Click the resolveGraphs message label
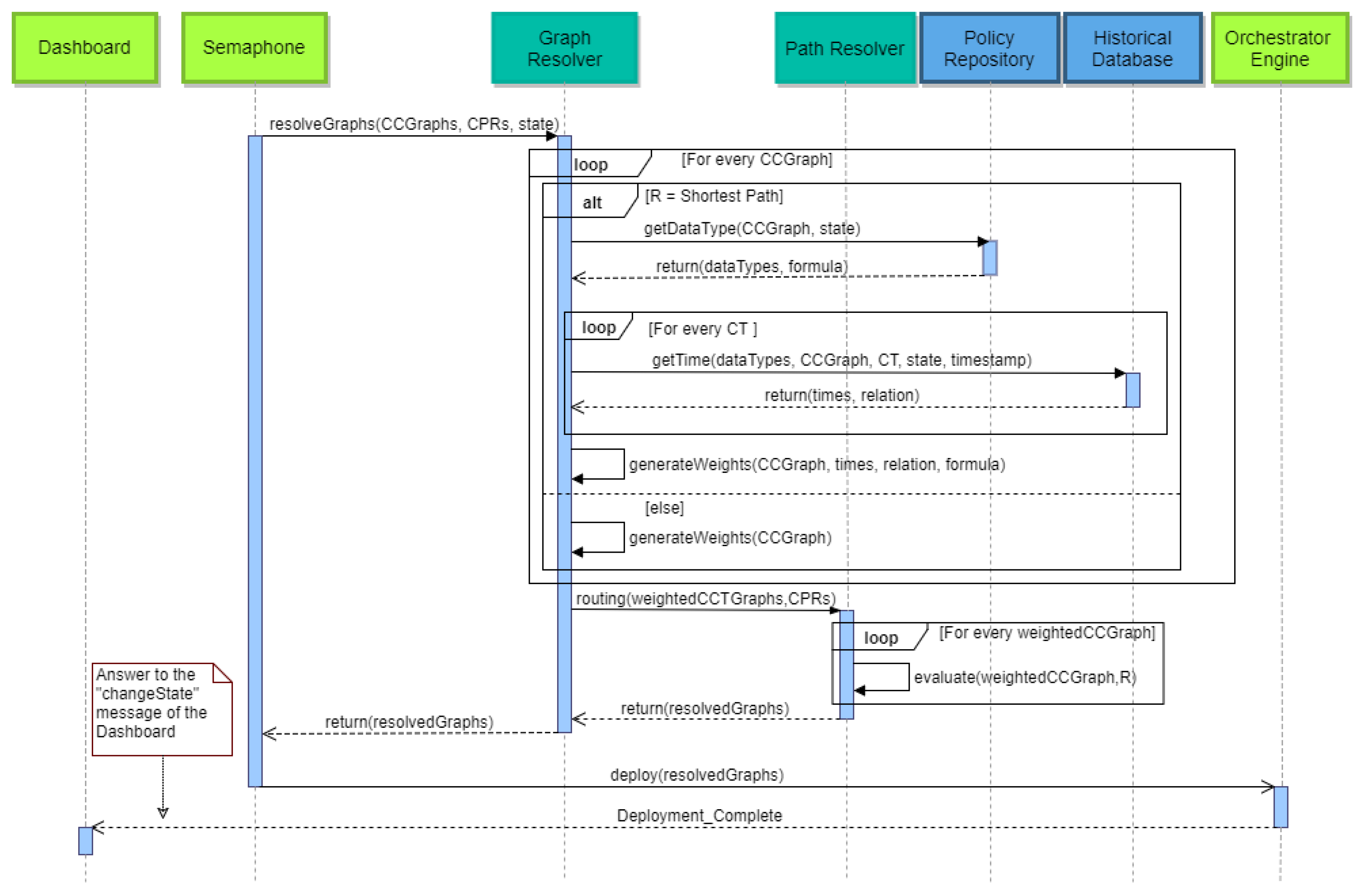 (413, 124)
